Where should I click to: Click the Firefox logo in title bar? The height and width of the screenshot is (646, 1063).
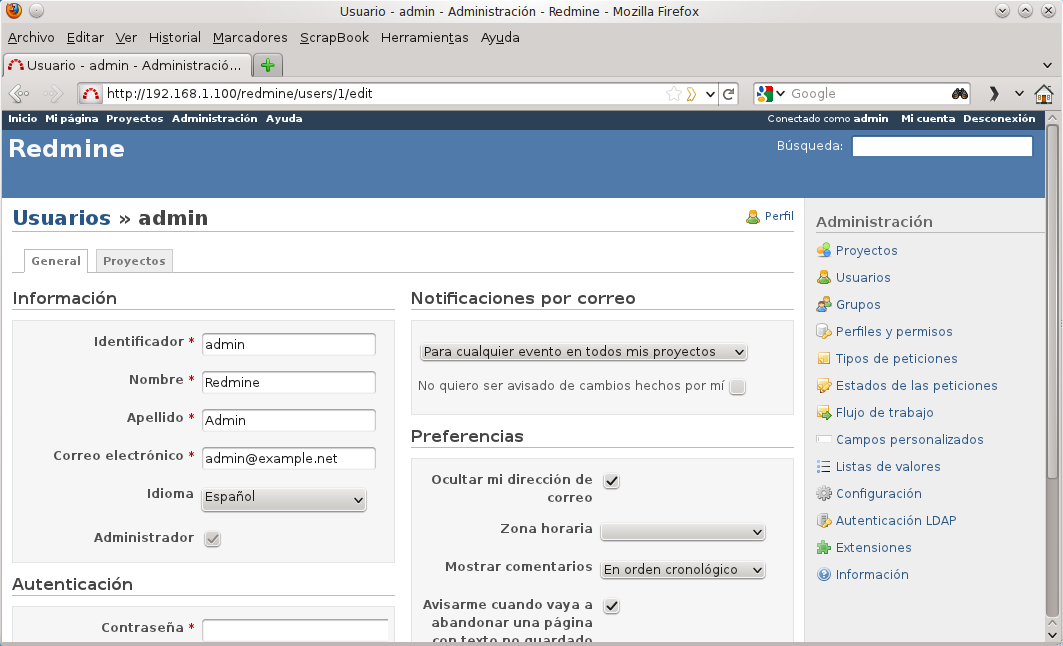(x=14, y=11)
